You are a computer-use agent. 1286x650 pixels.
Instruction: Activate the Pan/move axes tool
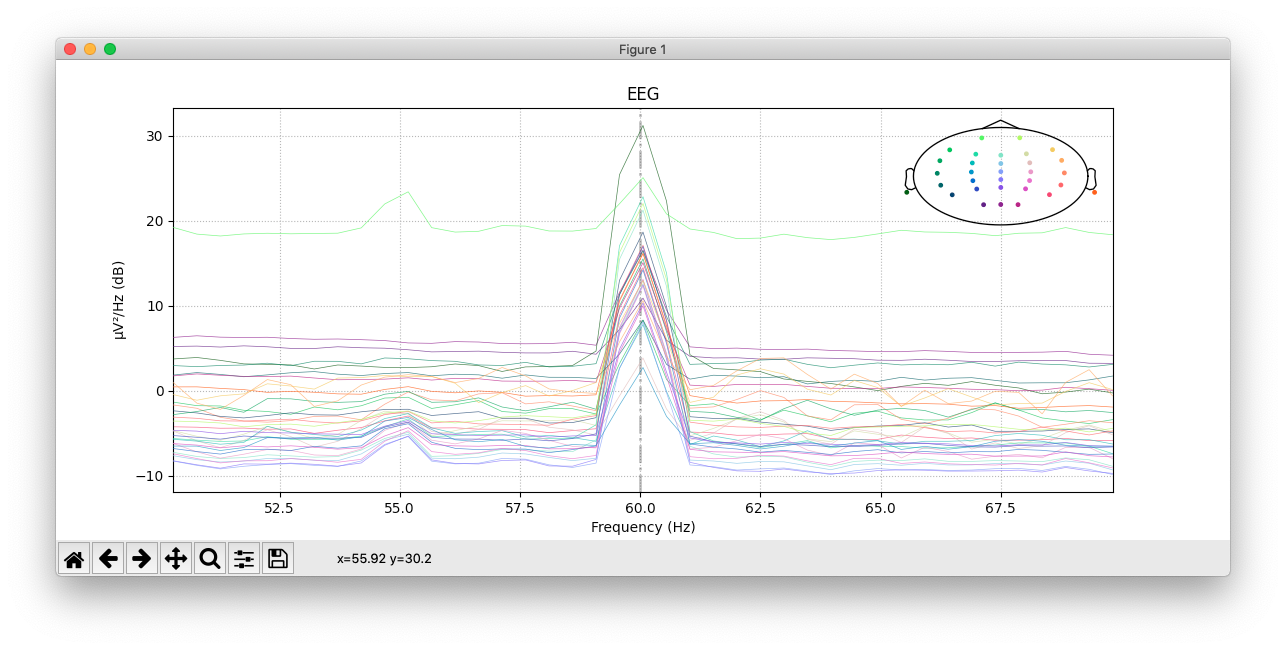pyautogui.click(x=176, y=558)
